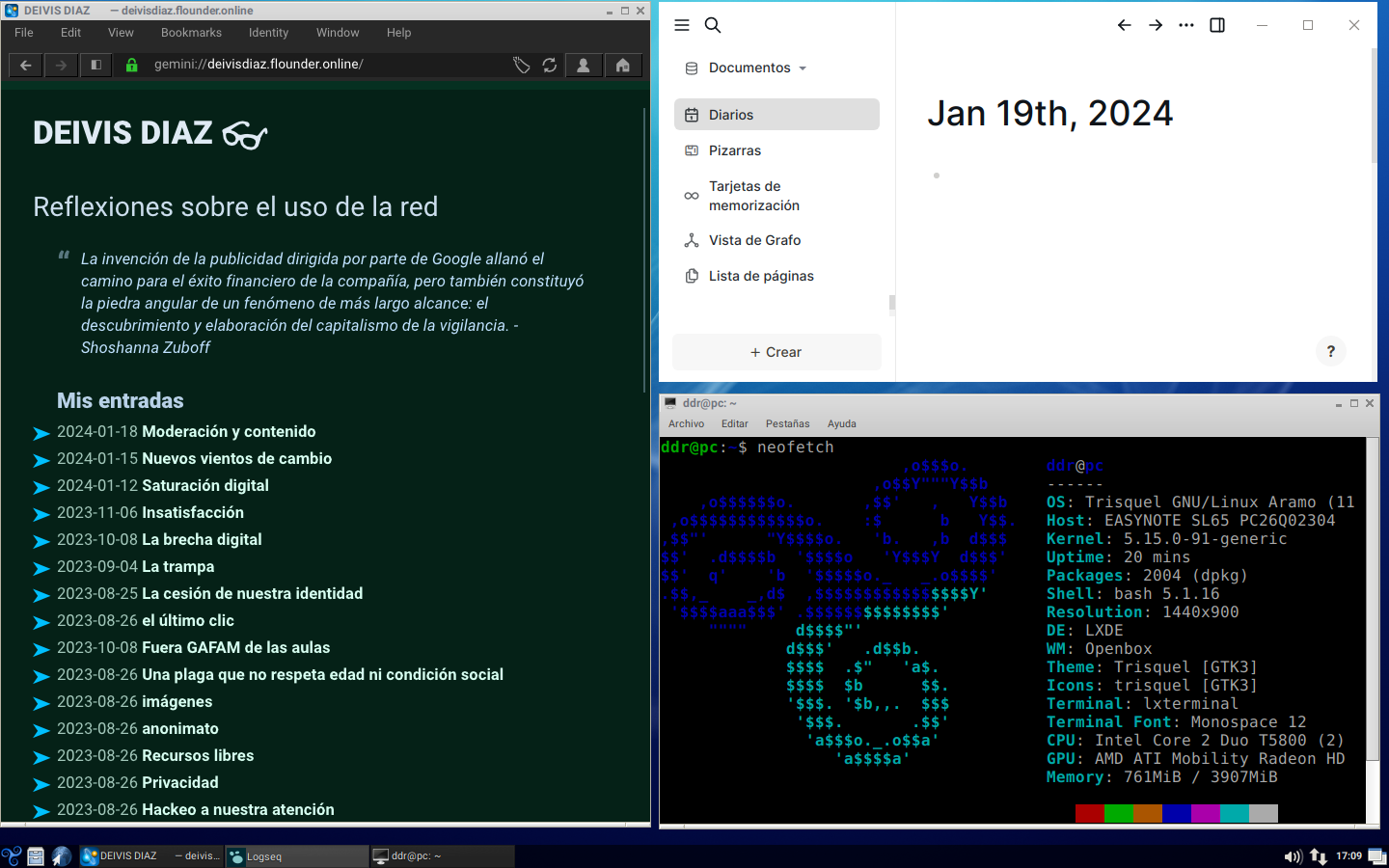Open the network status tray icon

pos(1318,856)
